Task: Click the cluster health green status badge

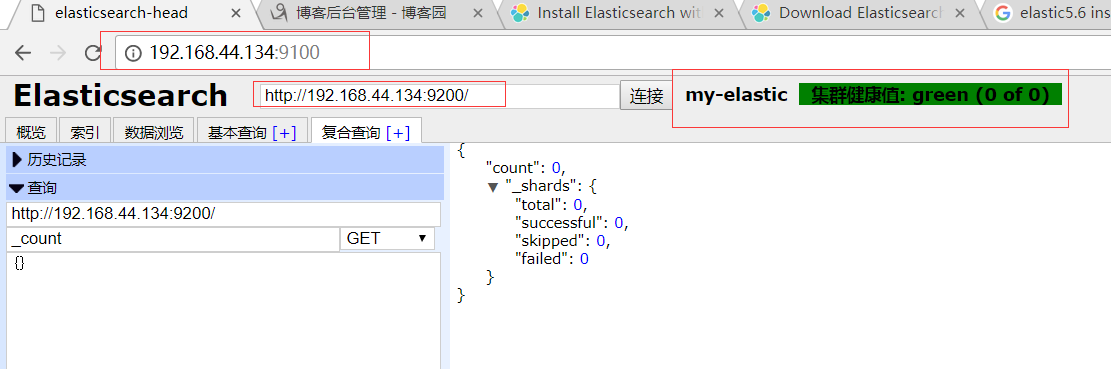Action: (x=930, y=95)
